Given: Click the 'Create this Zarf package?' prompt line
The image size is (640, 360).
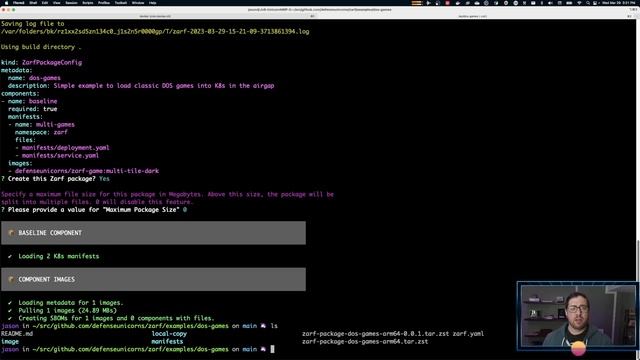Looking at the screenshot, I should [56, 179].
